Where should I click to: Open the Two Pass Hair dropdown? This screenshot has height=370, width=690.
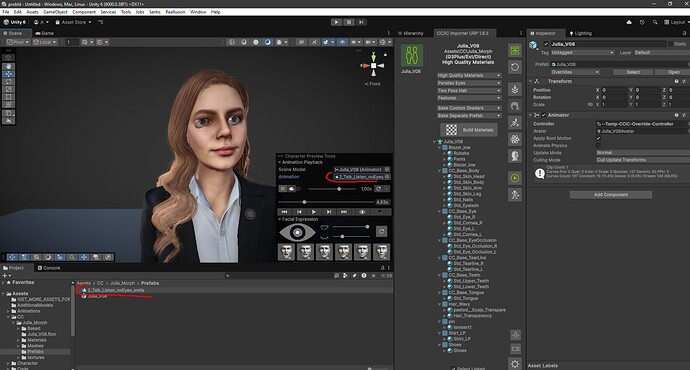(469, 91)
